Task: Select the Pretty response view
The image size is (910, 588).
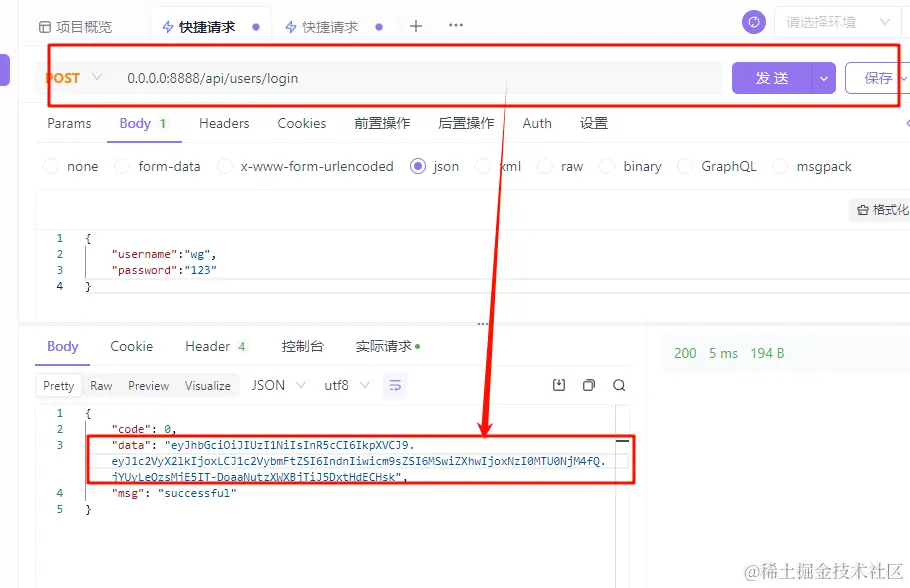Action: 59,385
